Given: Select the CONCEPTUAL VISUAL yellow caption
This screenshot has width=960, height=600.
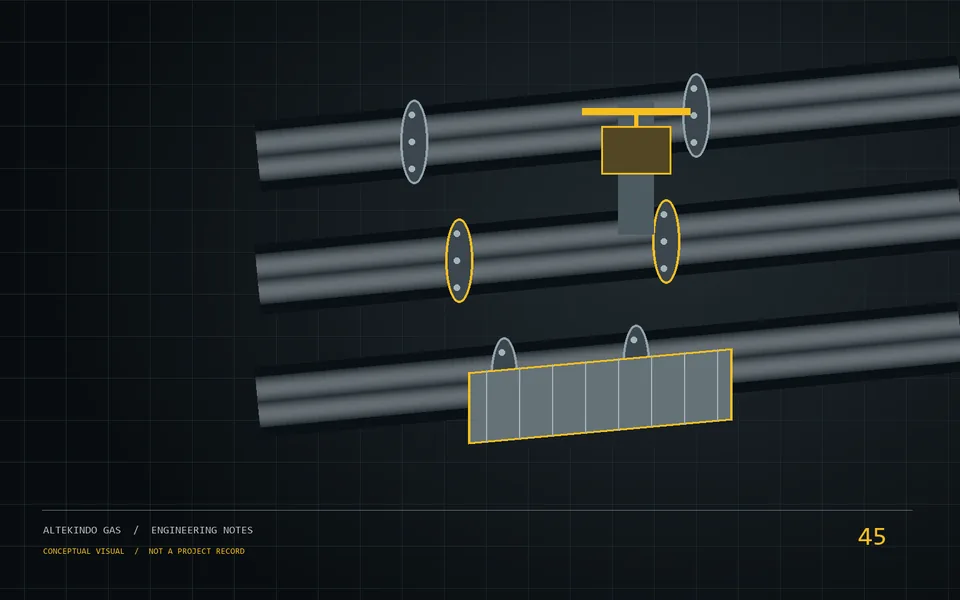Looking at the screenshot, I should 83,551.
